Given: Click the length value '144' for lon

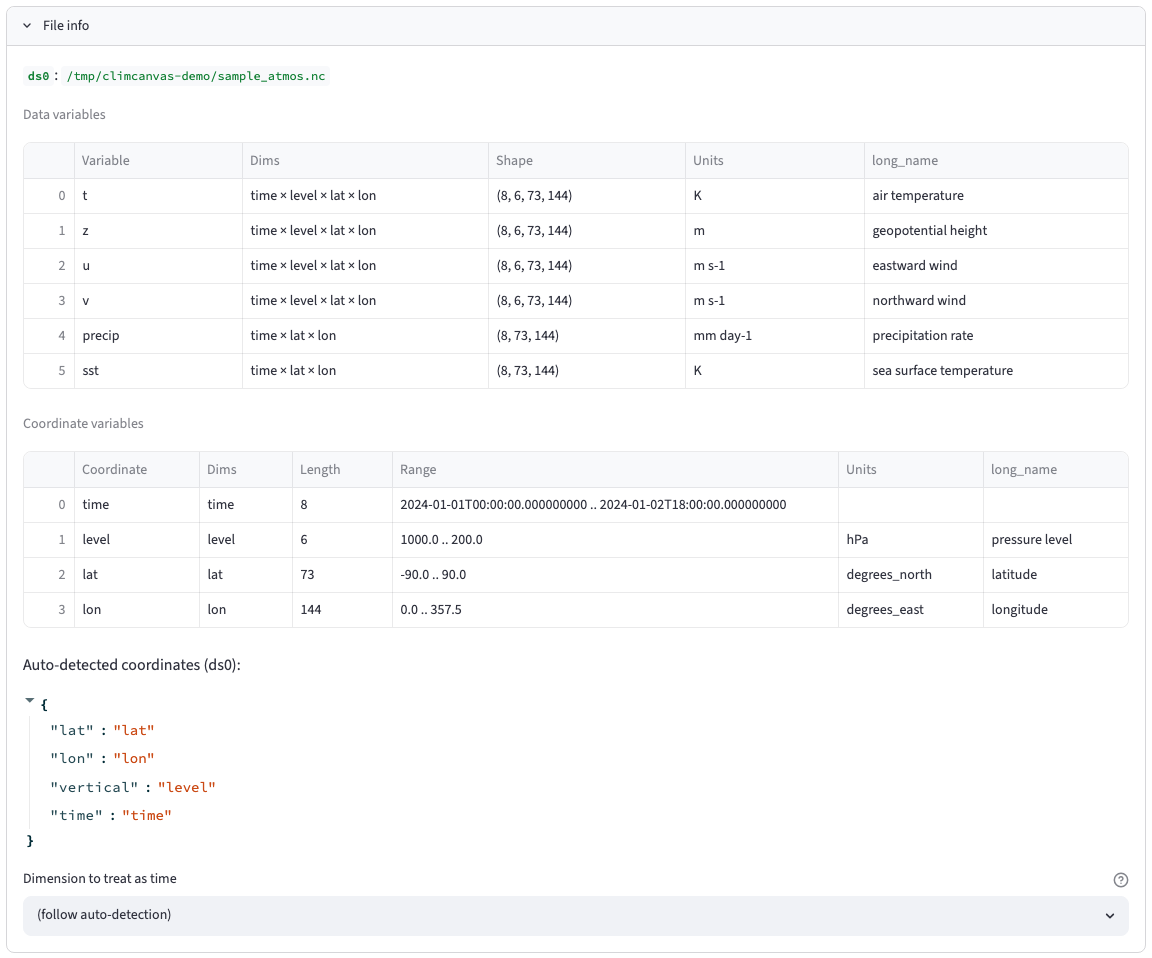Looking at the screenshot, I should [342, 610].
